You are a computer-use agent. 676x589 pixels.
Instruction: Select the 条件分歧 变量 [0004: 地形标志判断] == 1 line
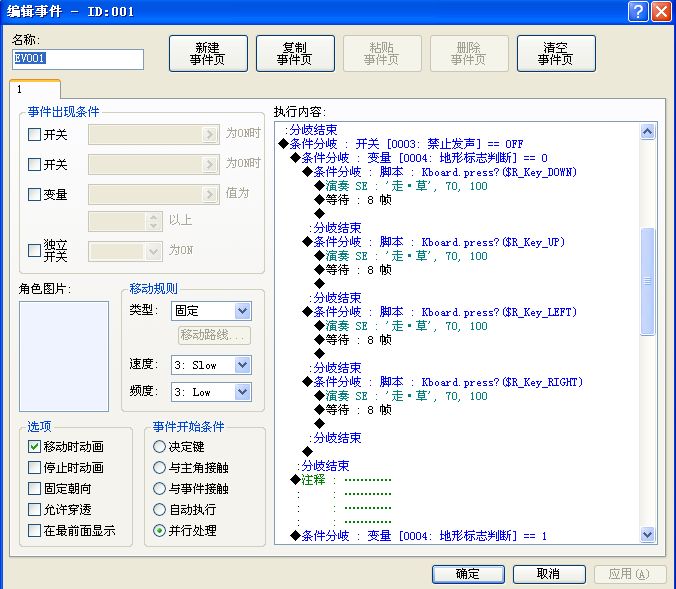(419, 536)
